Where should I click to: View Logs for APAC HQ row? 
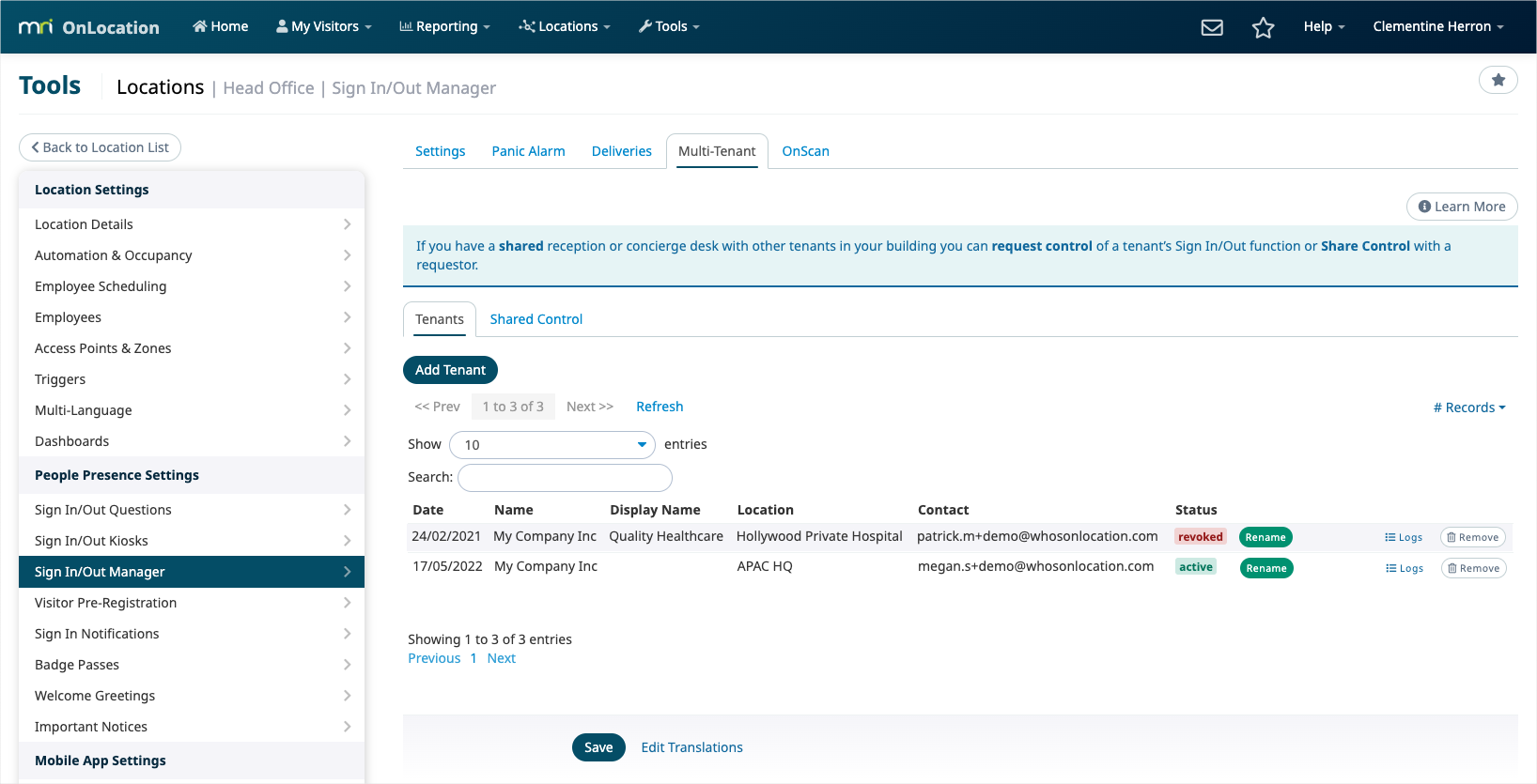pos(1405,568)
